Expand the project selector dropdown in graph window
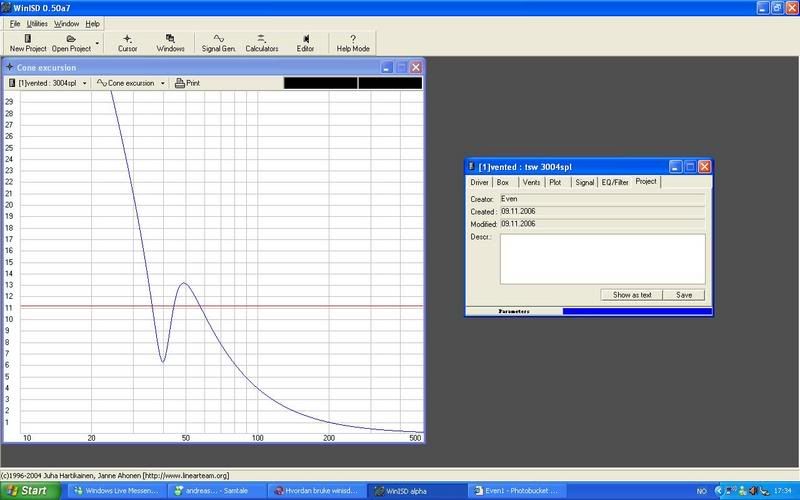Image resolution: width=800 pixels, height=500 pixels. (x=85, y=83)
